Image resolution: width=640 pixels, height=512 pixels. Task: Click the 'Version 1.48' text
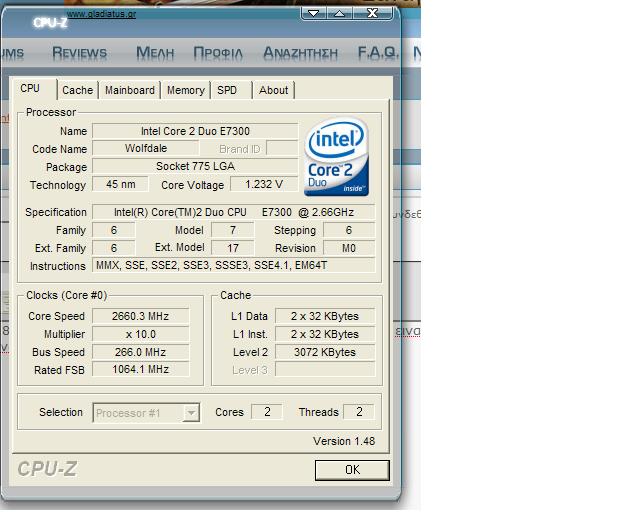[x=344, y=441]
